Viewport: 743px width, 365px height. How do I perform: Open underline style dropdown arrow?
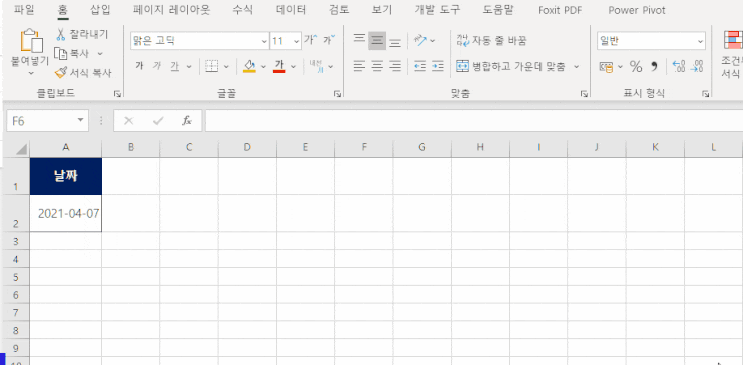(189, 66)
